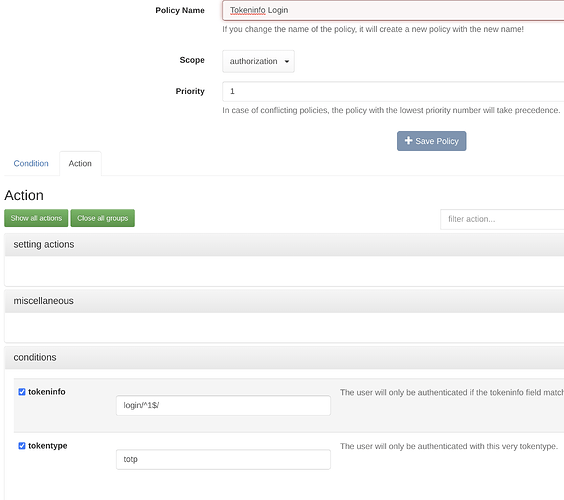Click the tokeninfo label text

(47, 392)
